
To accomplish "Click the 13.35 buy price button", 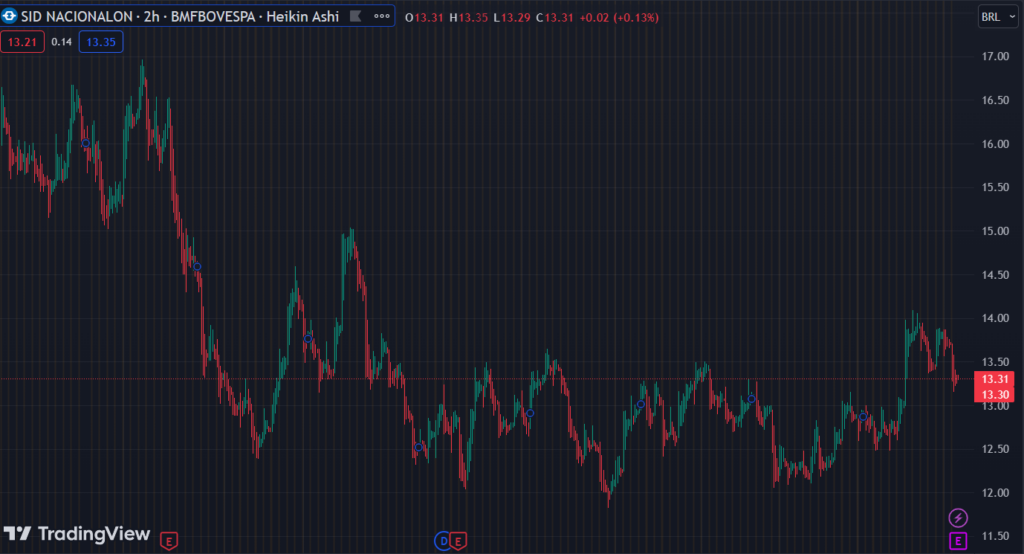I will 101,42.
